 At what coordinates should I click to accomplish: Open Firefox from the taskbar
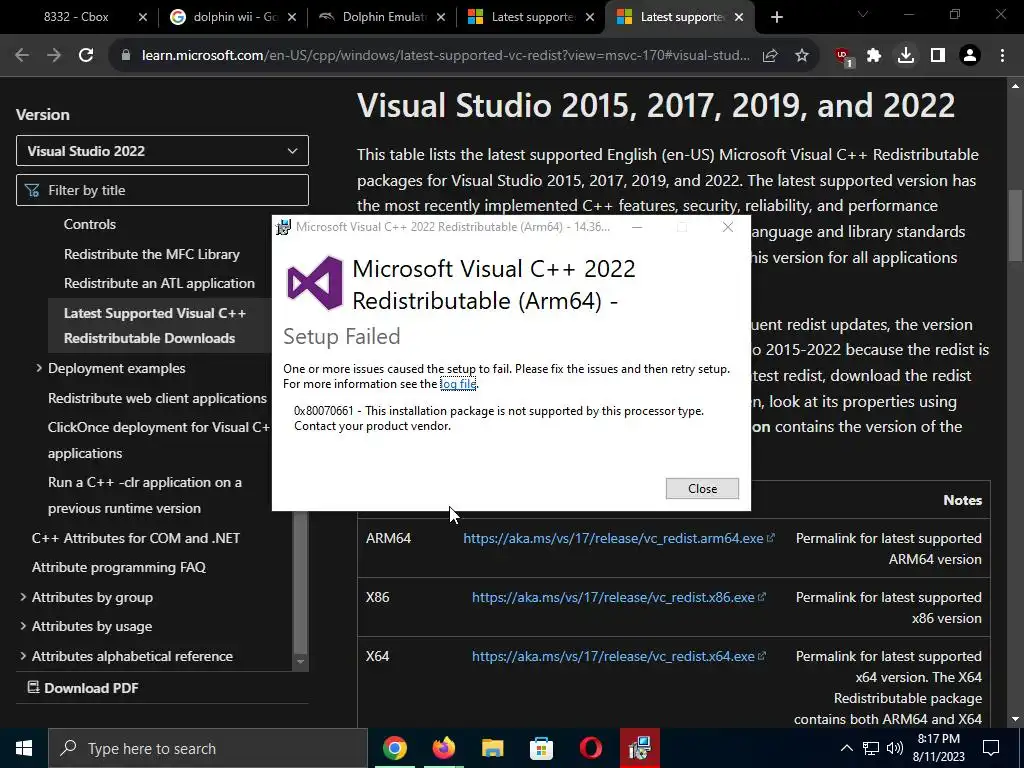coord(443,748)
